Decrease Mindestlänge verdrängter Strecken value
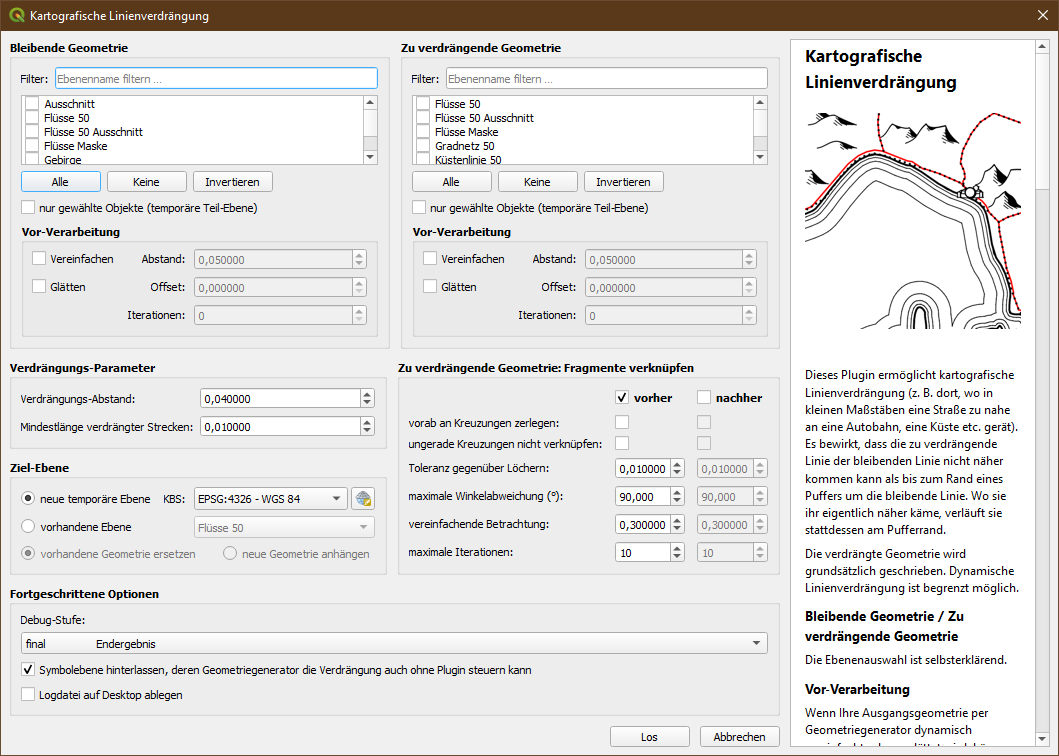The image size is (1059, 756). point(367,431)
